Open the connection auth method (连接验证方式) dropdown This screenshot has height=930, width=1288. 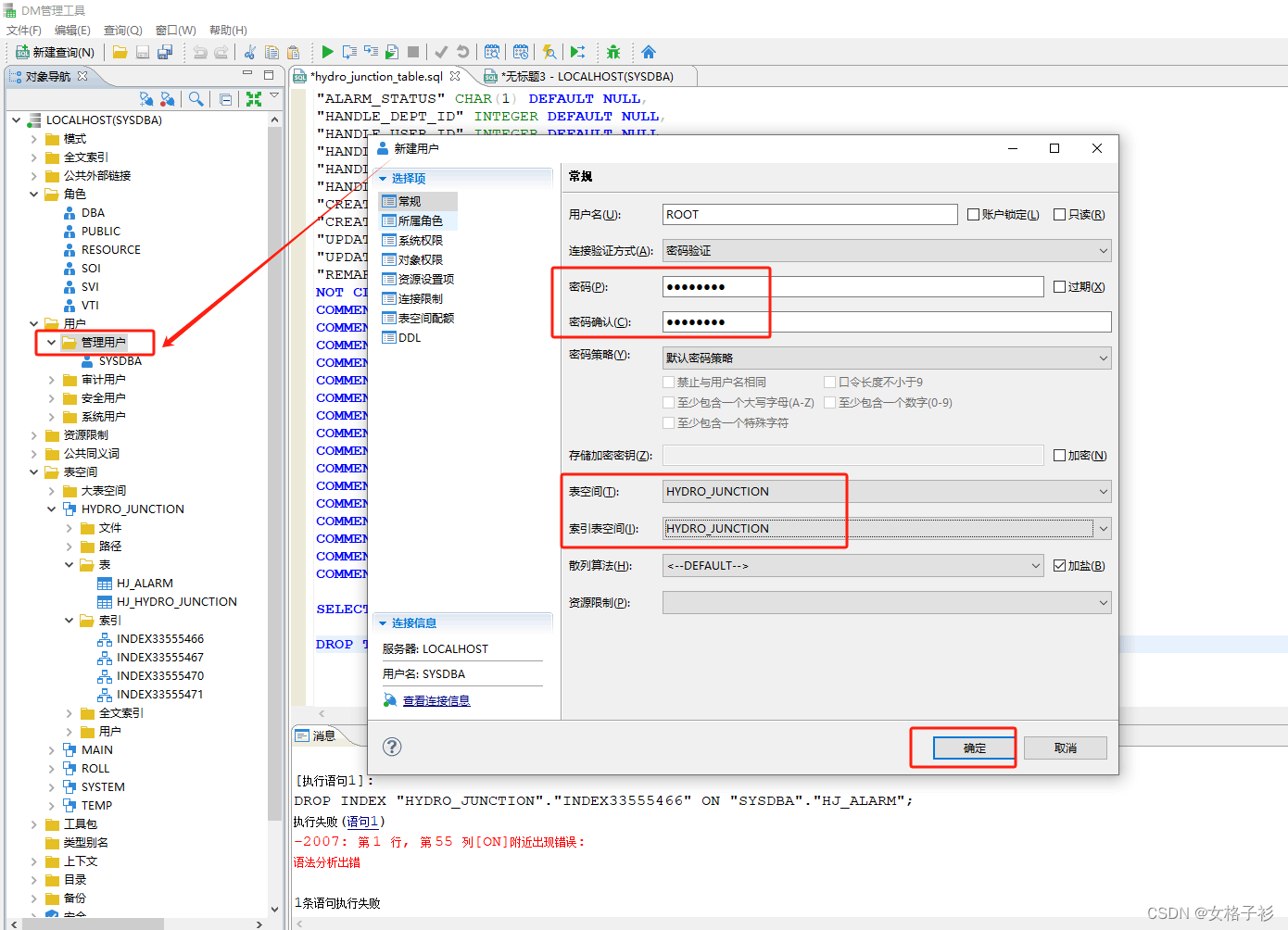coord(887,250)
